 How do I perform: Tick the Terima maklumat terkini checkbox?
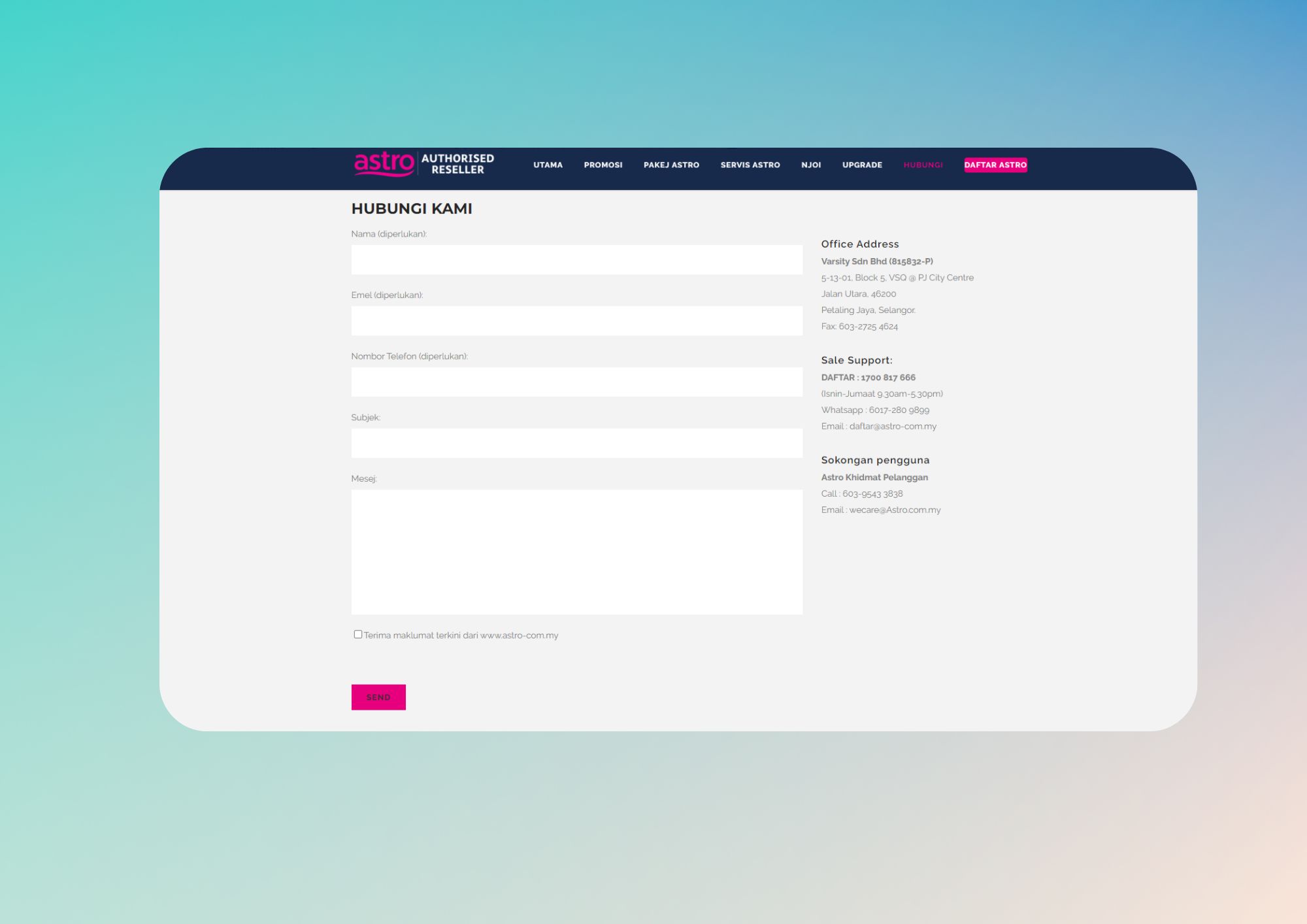(x=358, y=635)
